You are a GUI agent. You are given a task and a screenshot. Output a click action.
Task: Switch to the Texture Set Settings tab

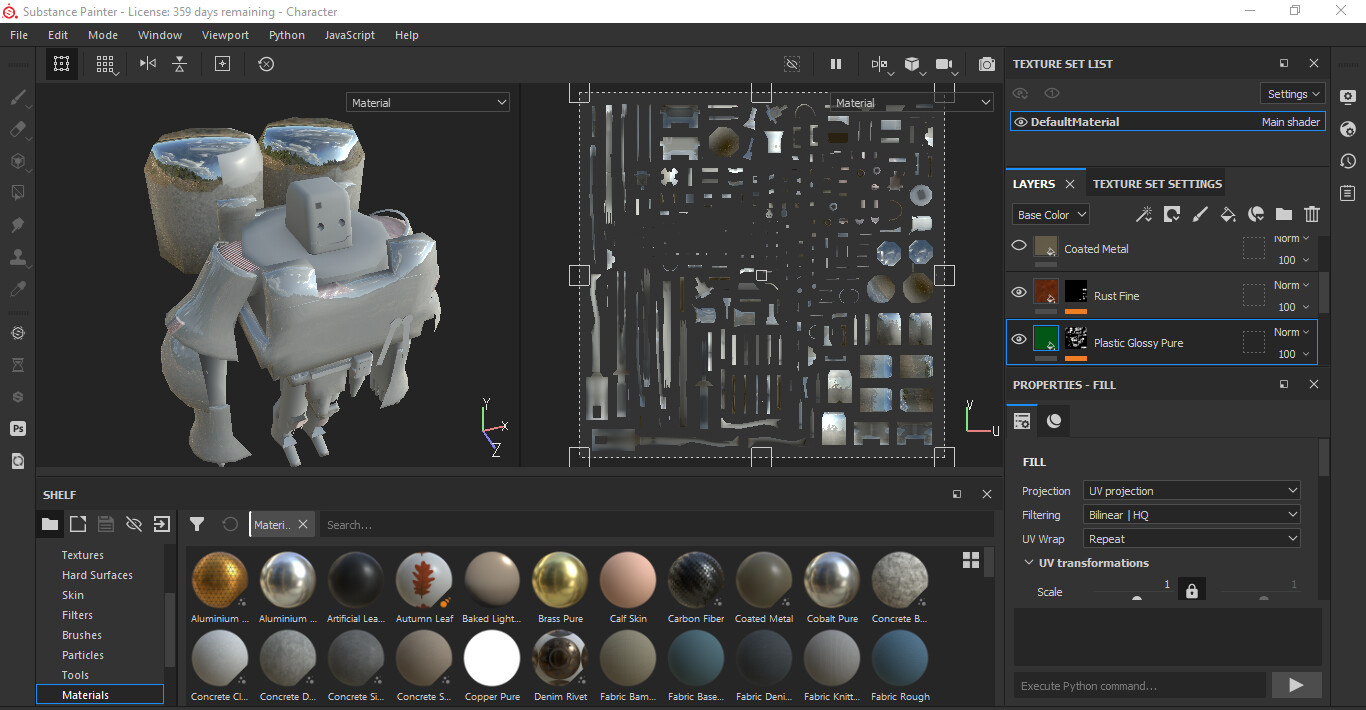(1157, 183)
